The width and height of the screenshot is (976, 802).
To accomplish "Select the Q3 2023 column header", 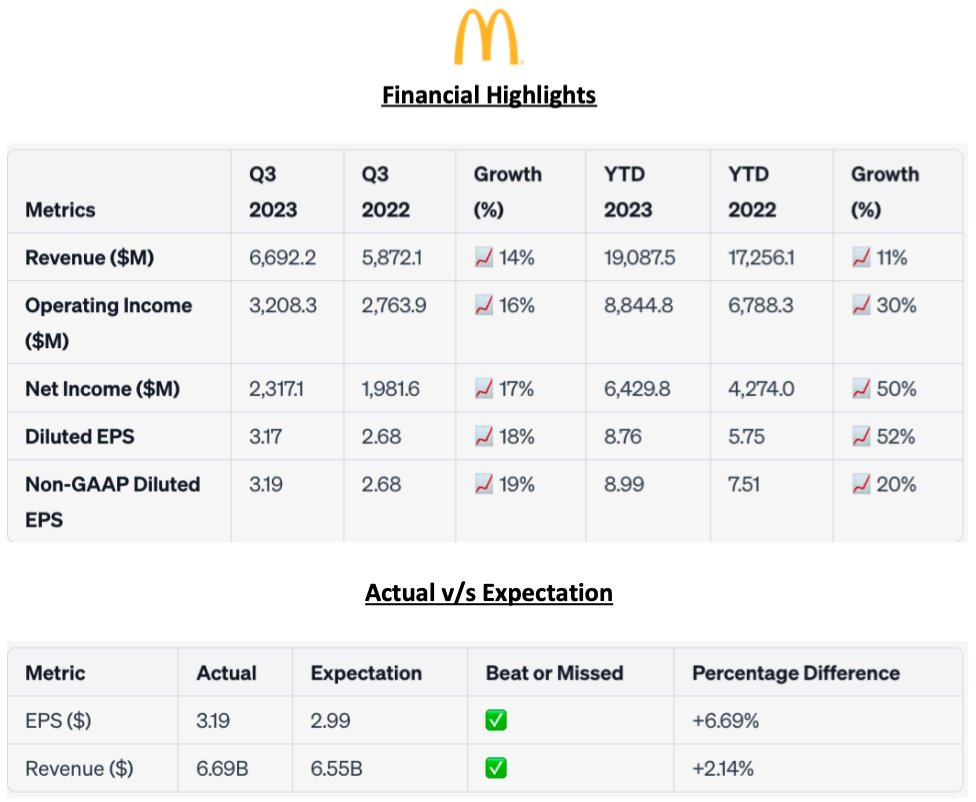I will (273, 192).
